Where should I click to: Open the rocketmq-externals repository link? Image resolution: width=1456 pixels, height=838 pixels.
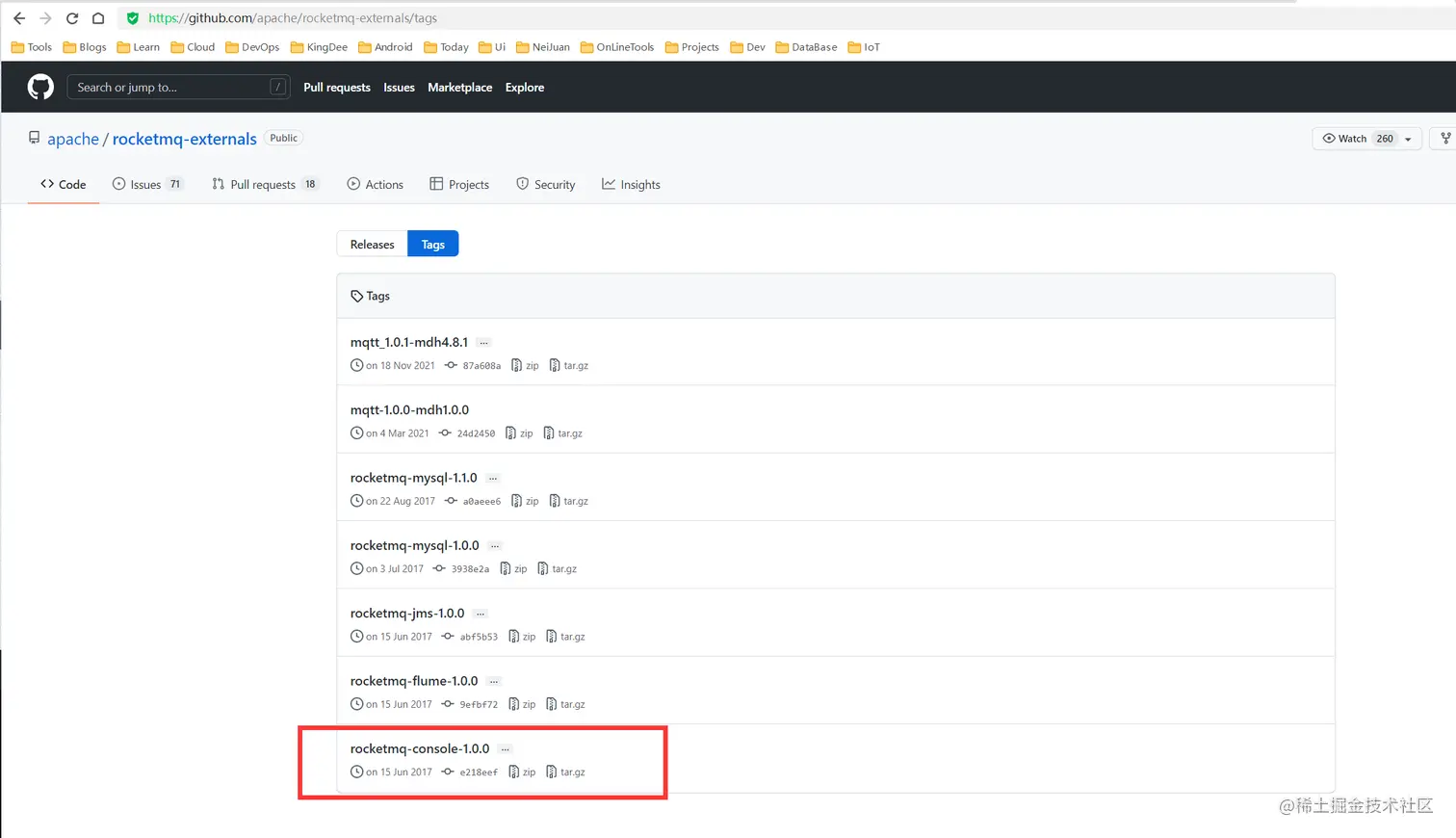(185, 139)
